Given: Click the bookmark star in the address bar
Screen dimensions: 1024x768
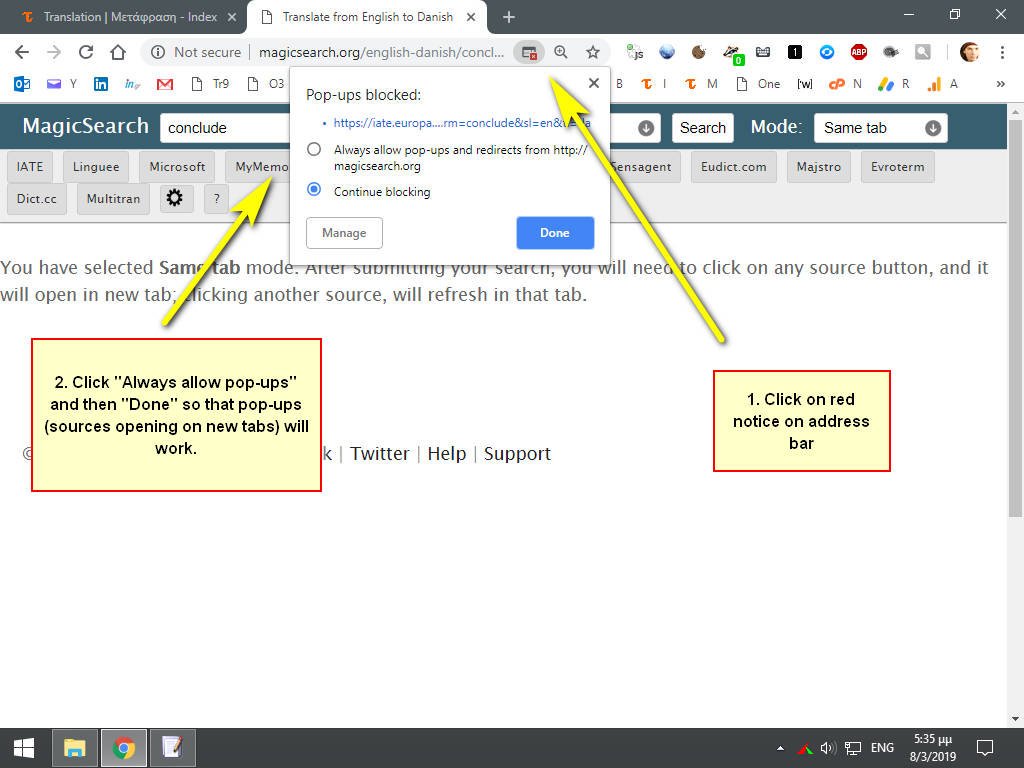Looking at the screenshot, I should tap(594, 52).
